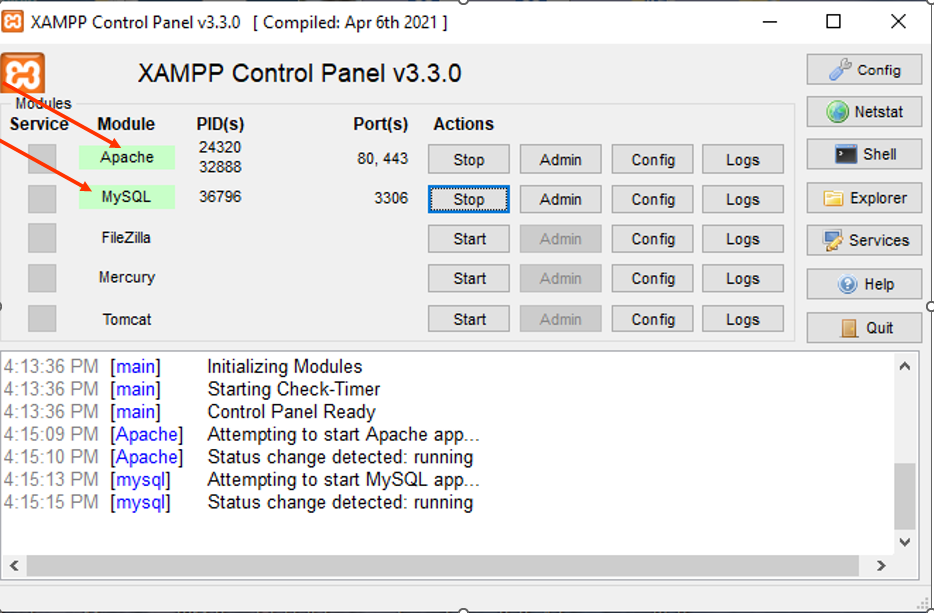Open Mercury Config menu
The width and height of the screenshot is (934, 613).
(653, 278)
